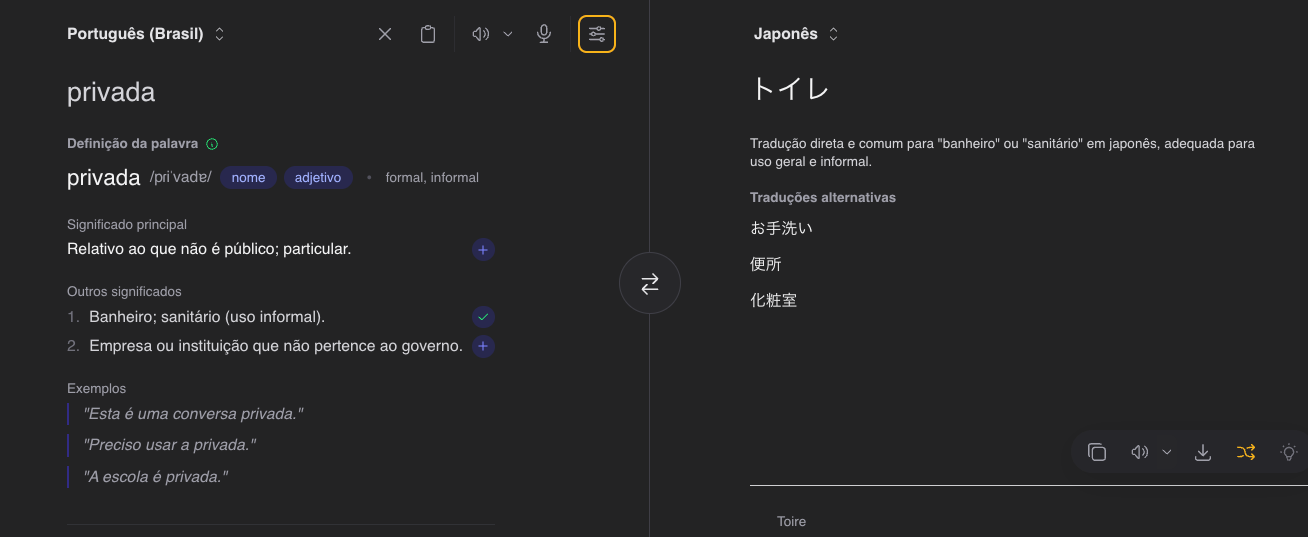The image size is (1308, 537).
Task: Deselect the checked meaning 'Banheiro; sanitário'
Action: coord(483,317)
